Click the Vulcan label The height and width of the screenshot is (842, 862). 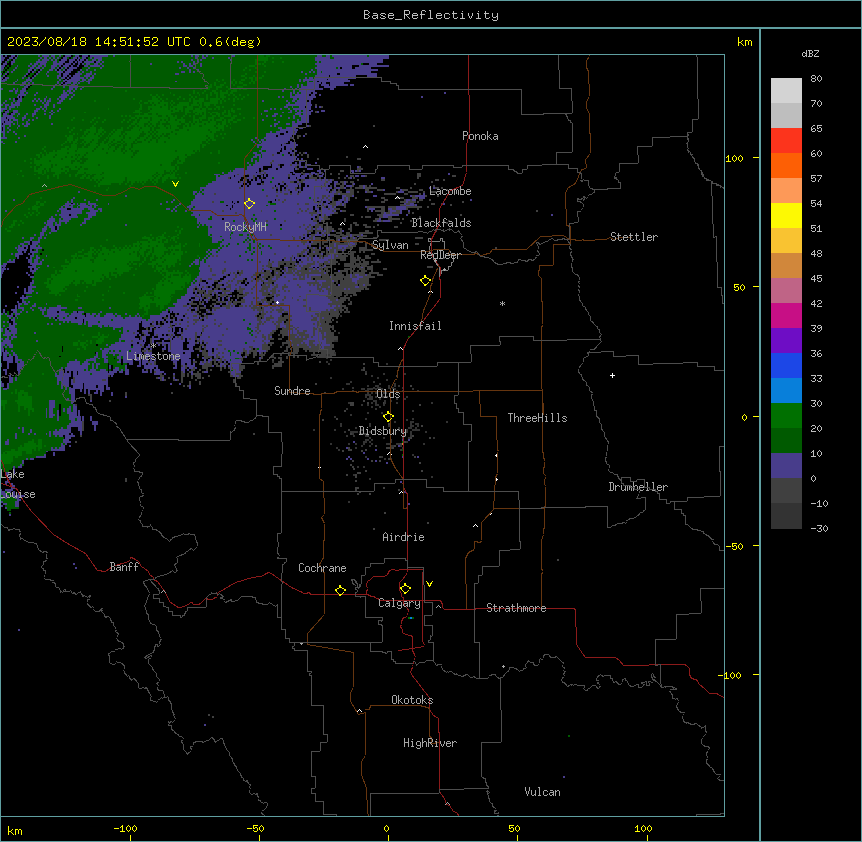542,792
